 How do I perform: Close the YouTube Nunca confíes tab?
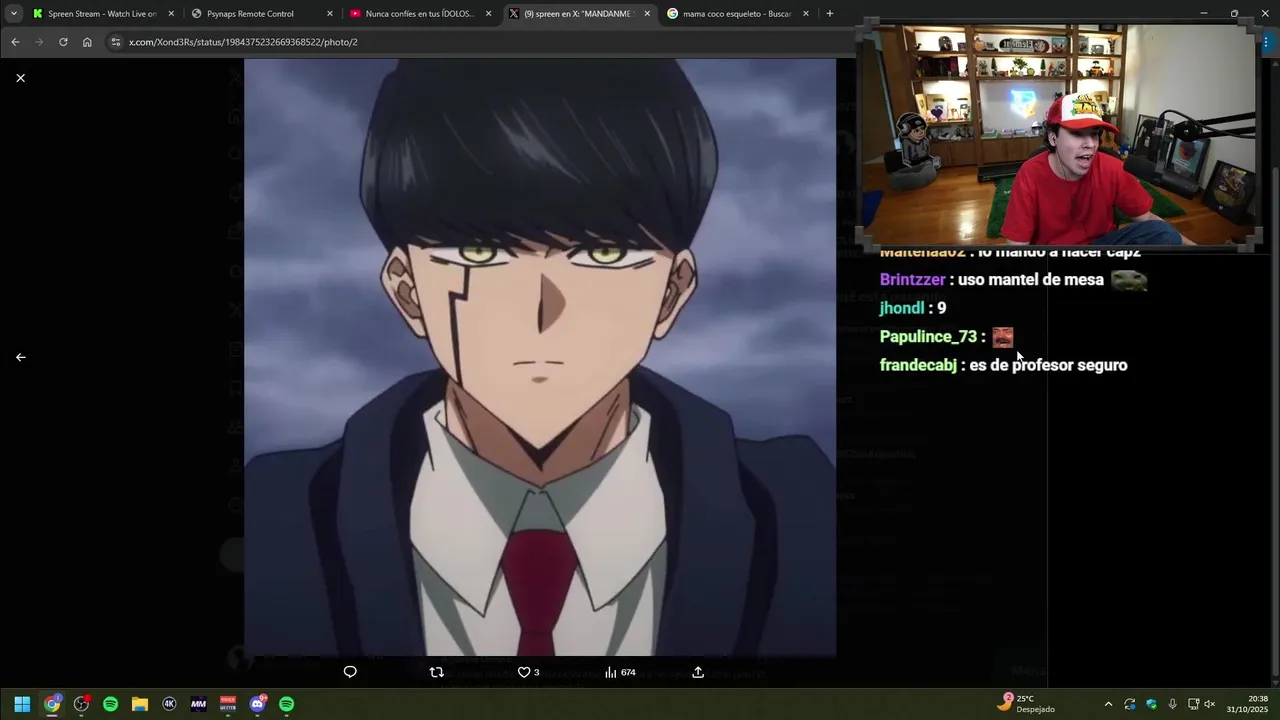coord(488,14)
